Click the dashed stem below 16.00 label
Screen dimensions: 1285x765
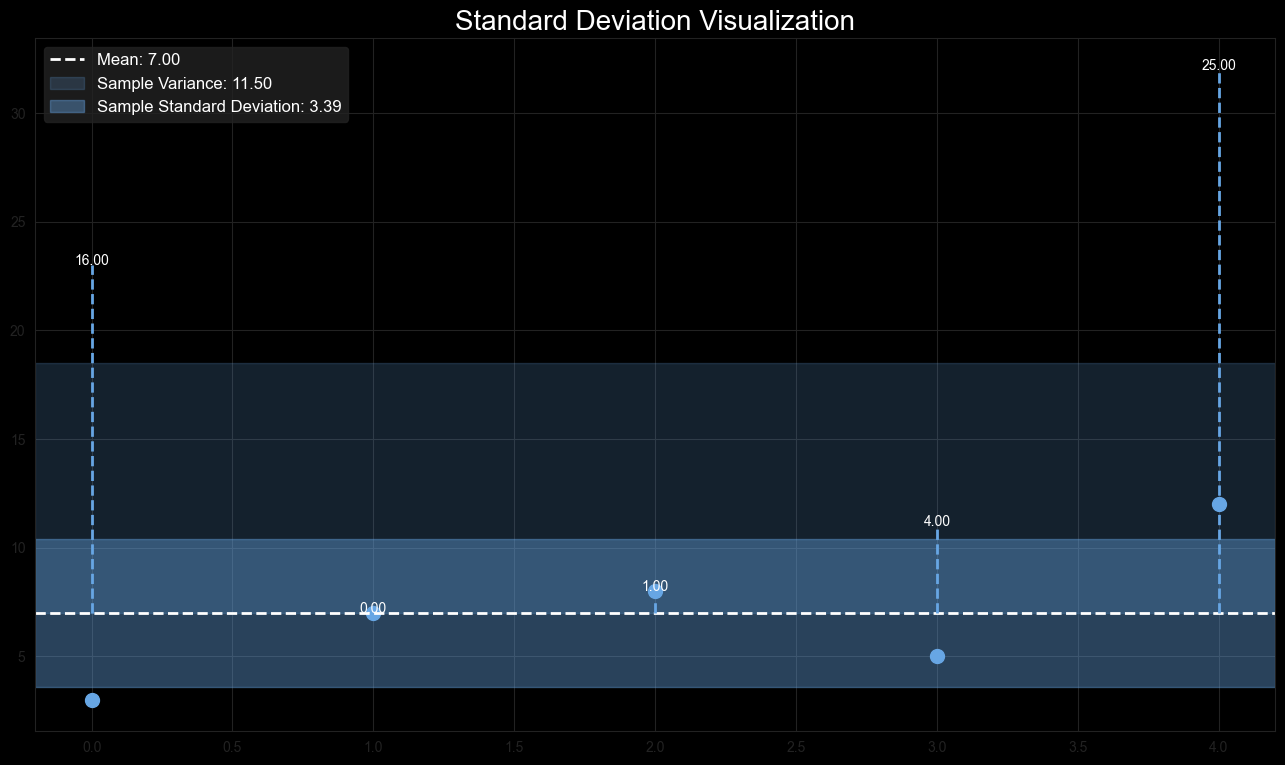click(92, 400)
